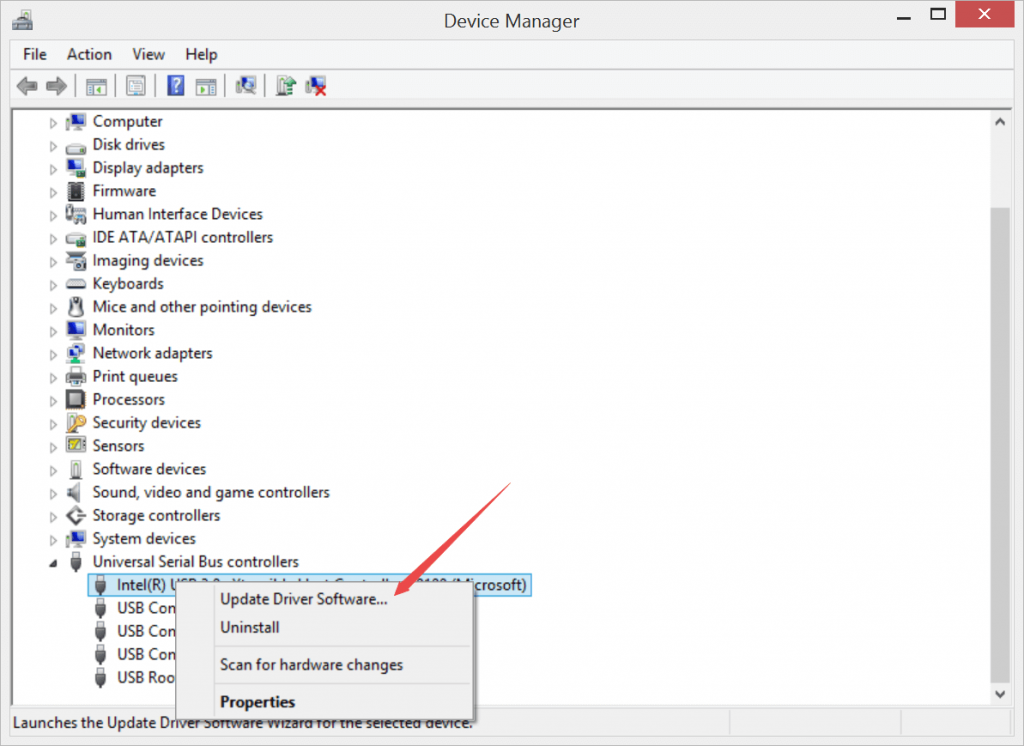Open the Action menu

pos(88,54)
